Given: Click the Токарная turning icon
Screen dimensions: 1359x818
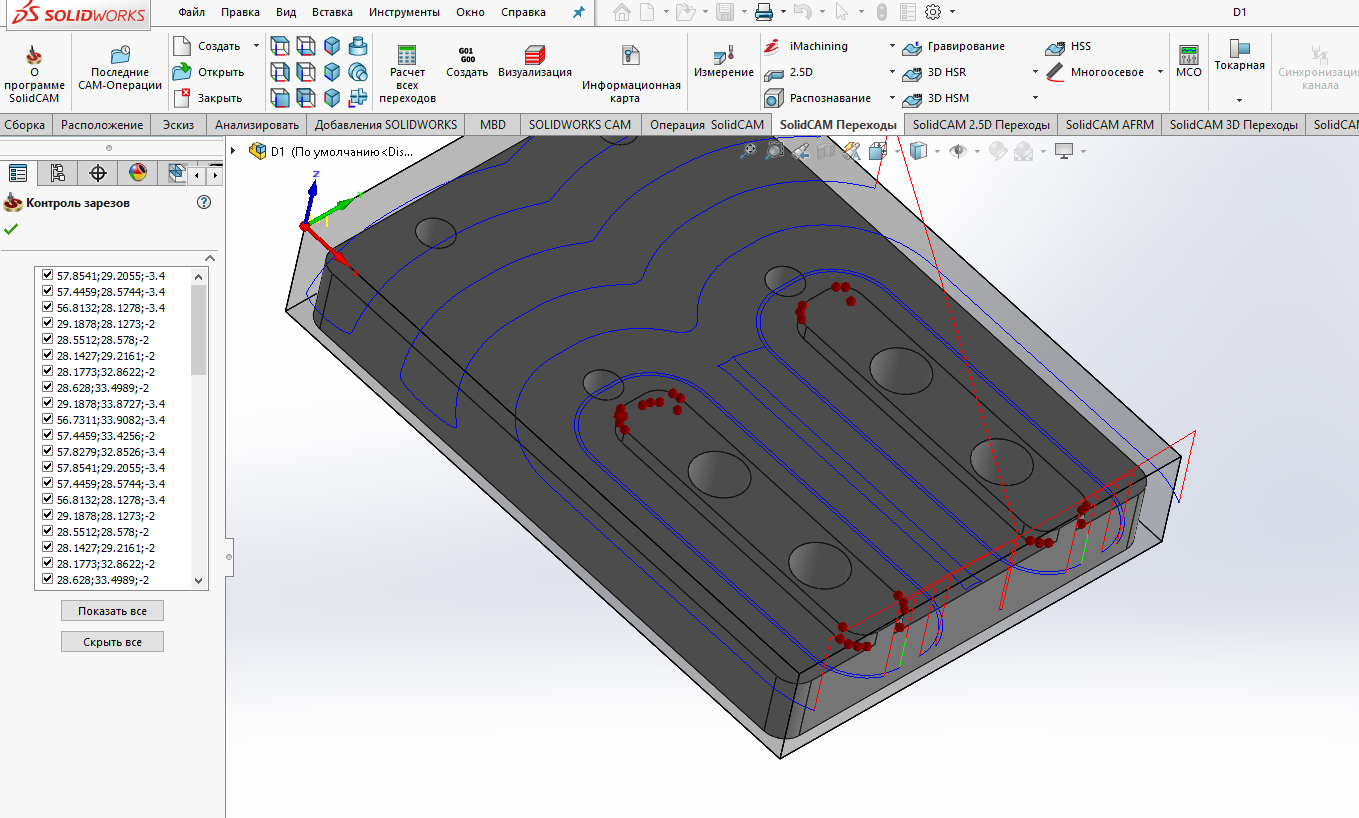Looking at the screenshot, I should coord(1240,48).
